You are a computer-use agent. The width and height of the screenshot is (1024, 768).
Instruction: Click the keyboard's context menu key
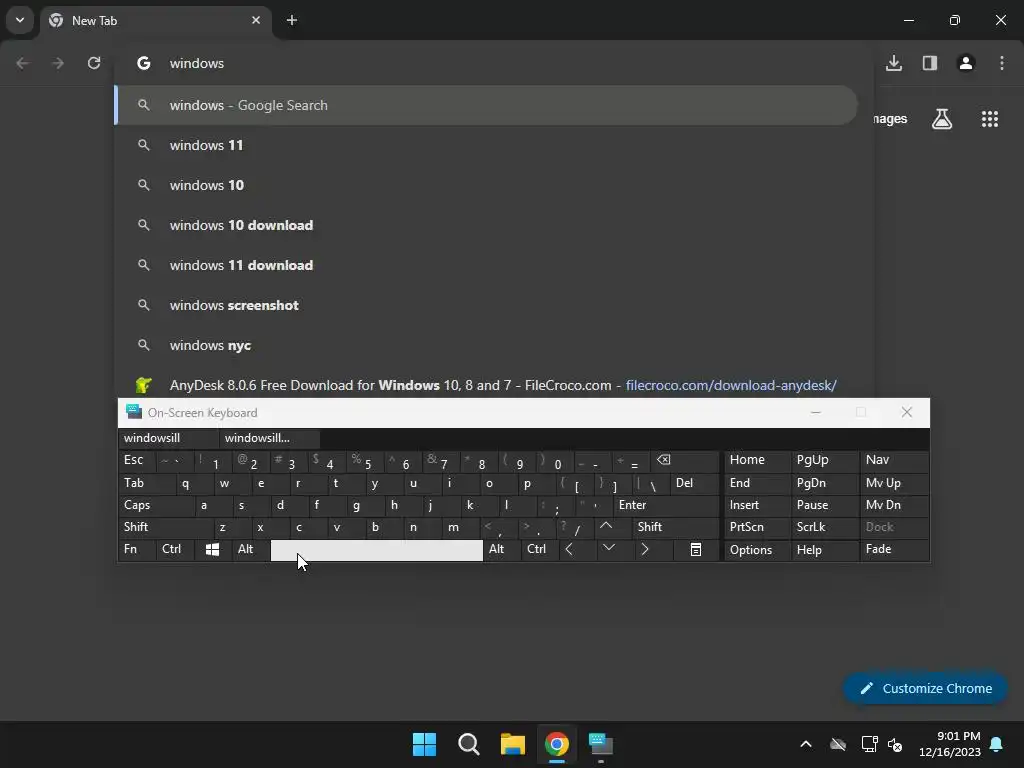pos(696,550)
